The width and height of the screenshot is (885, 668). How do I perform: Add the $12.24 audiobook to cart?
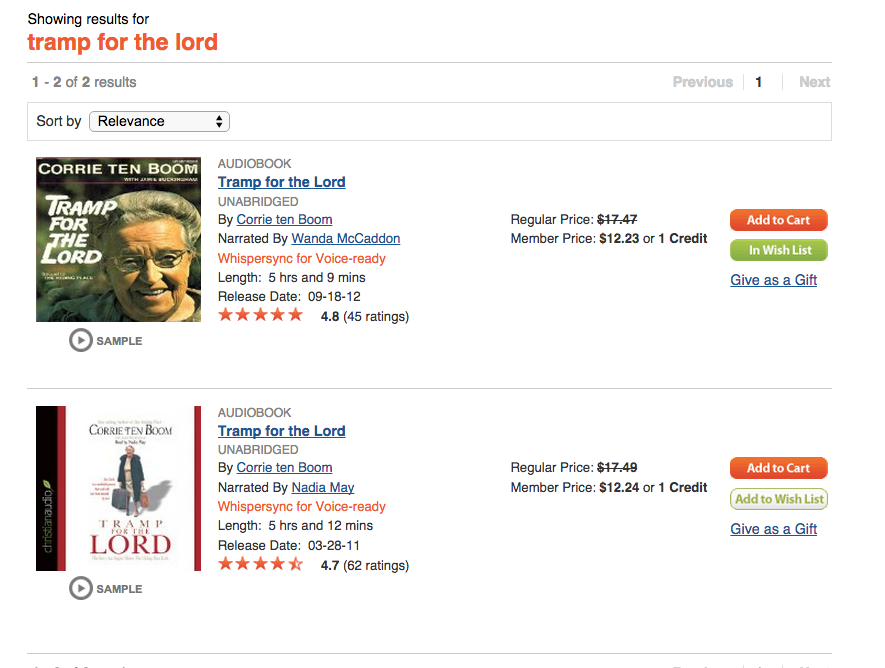[778, 468]
